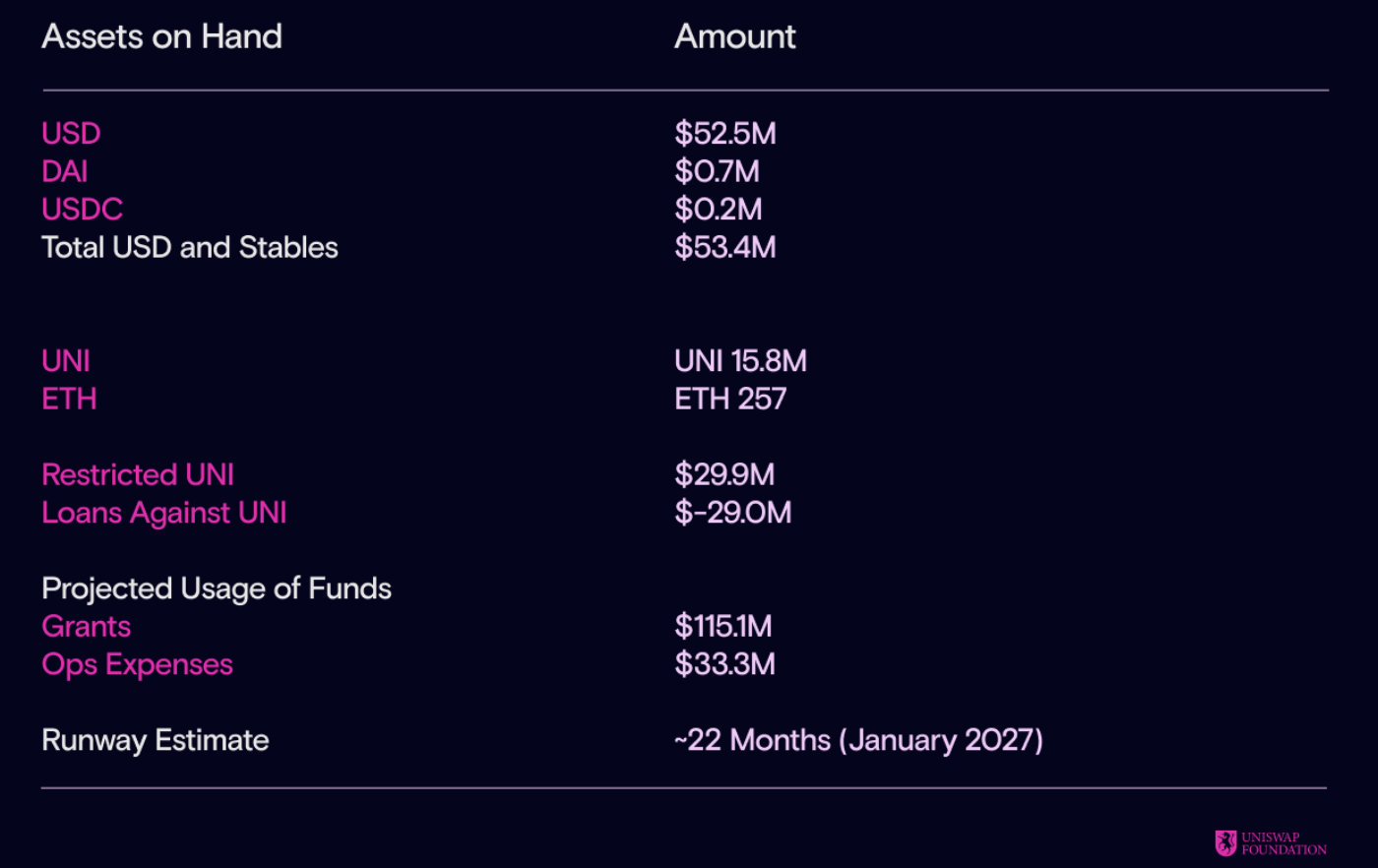This screenshot has height=868, width=1378.
Task: Click the UNI 15.8M amount value
Action: point(740,361)
